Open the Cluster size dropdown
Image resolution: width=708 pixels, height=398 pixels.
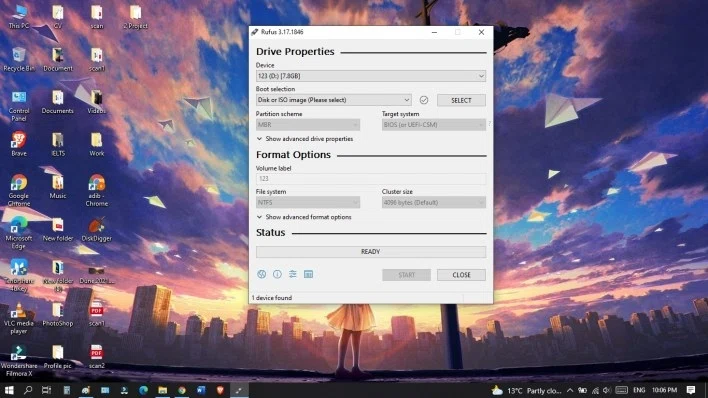433,202
